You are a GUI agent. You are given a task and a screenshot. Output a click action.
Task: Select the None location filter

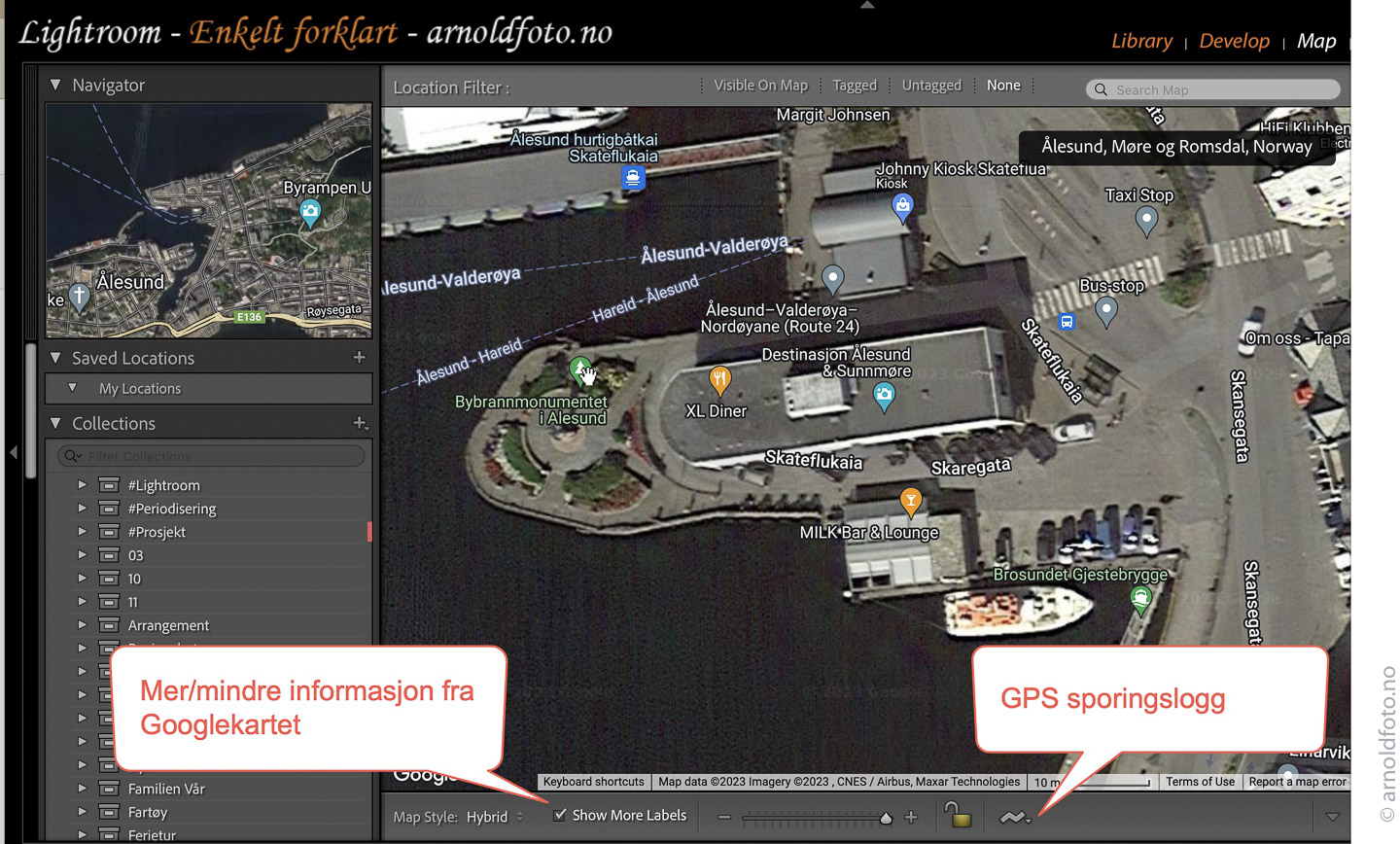(1003, 86)
